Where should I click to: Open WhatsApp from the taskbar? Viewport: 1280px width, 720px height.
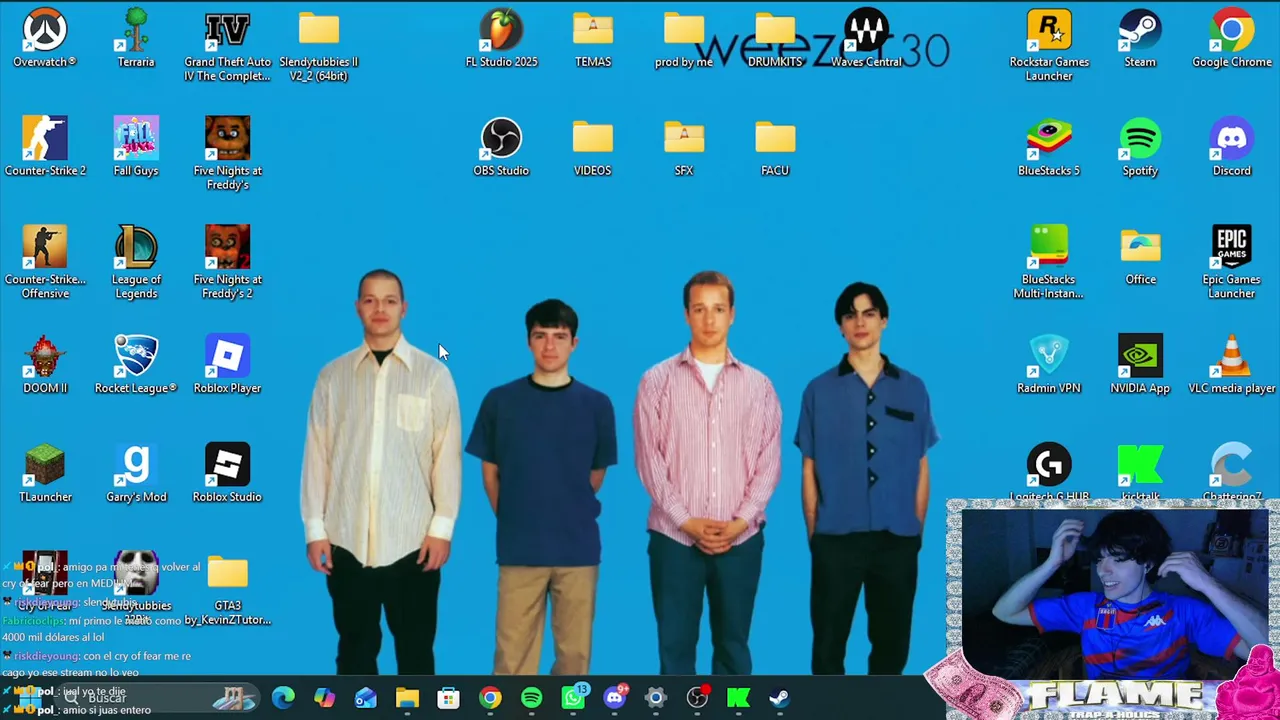573,698
